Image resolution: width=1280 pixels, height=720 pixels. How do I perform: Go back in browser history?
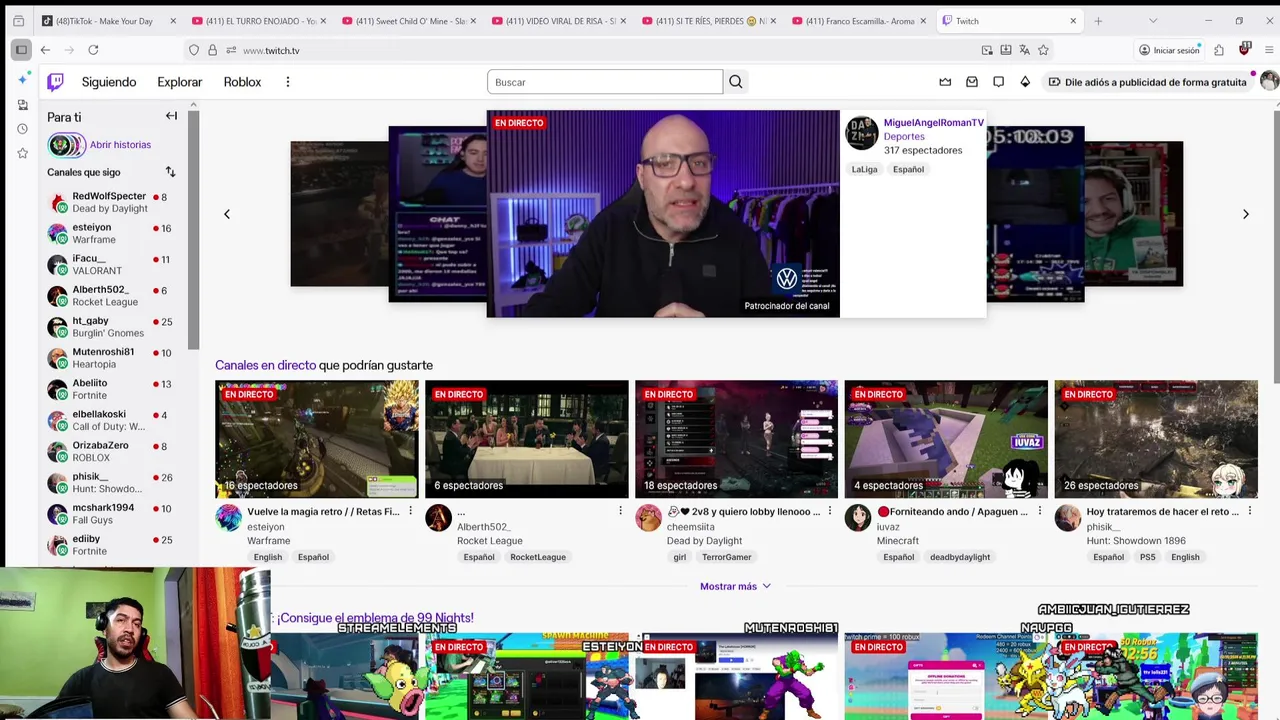coord(45,50)
